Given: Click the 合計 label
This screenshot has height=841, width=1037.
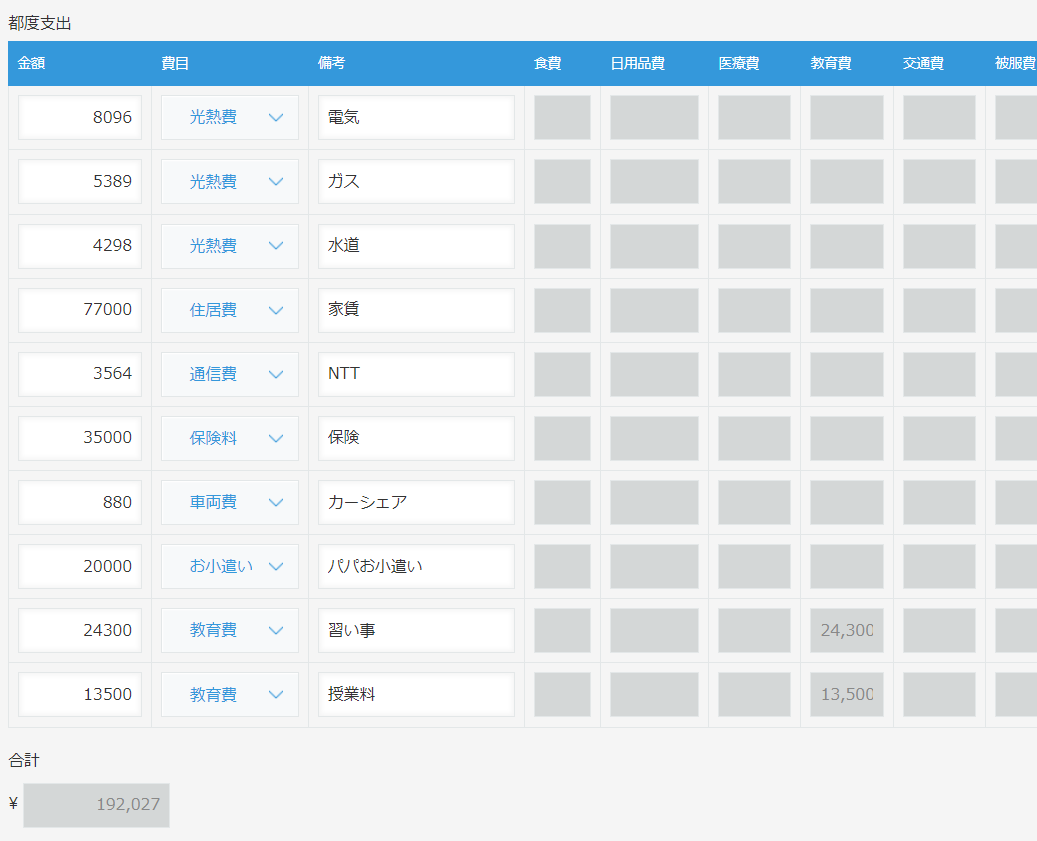Looking at the screenshot, I should point(24,760).
